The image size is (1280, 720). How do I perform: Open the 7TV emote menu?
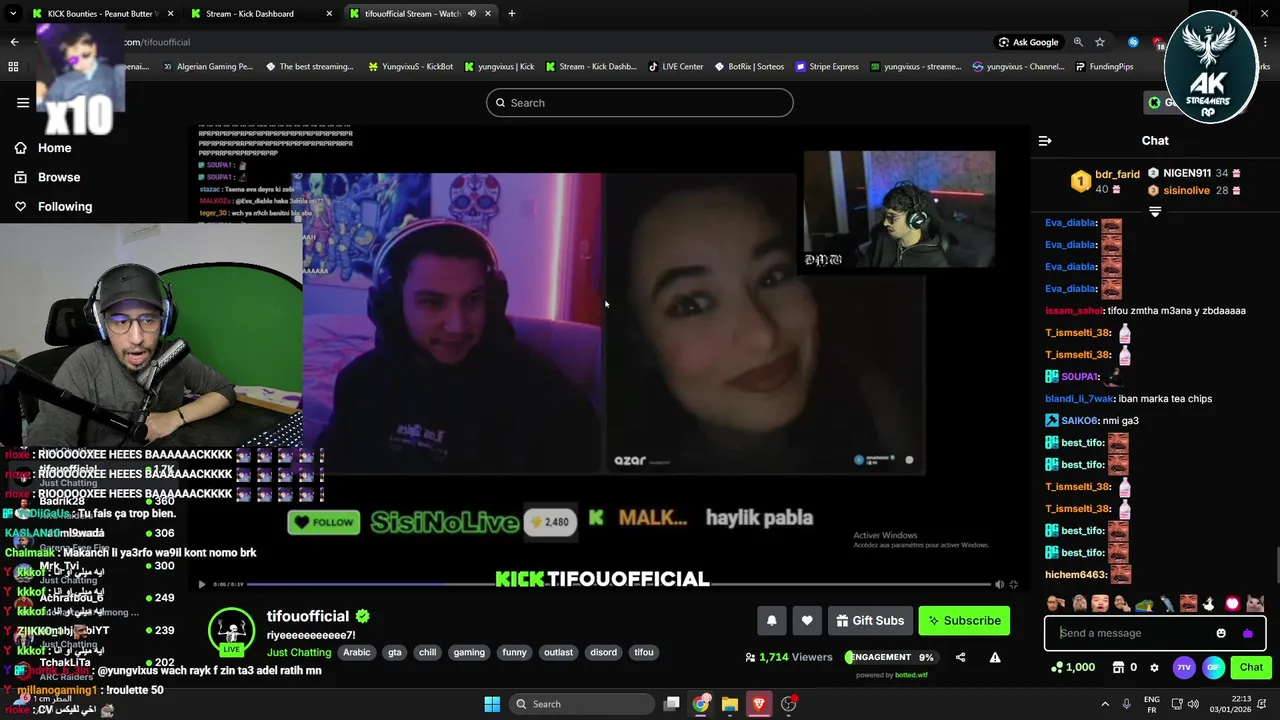pos(1184,667)
